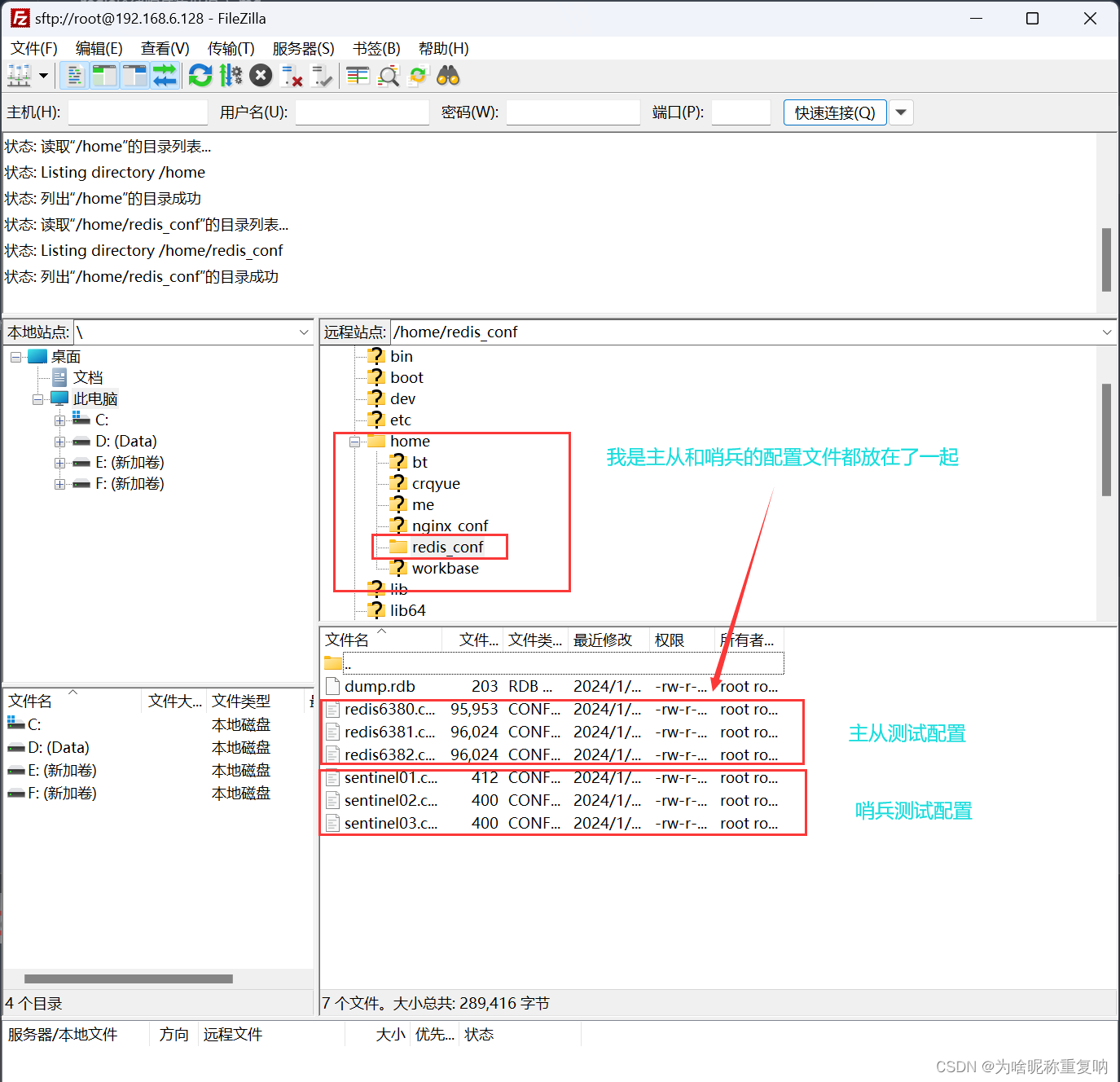The image size is (1120, 1082).
Task: Open the directory listing filters dialog
Action: coord(358,76)
